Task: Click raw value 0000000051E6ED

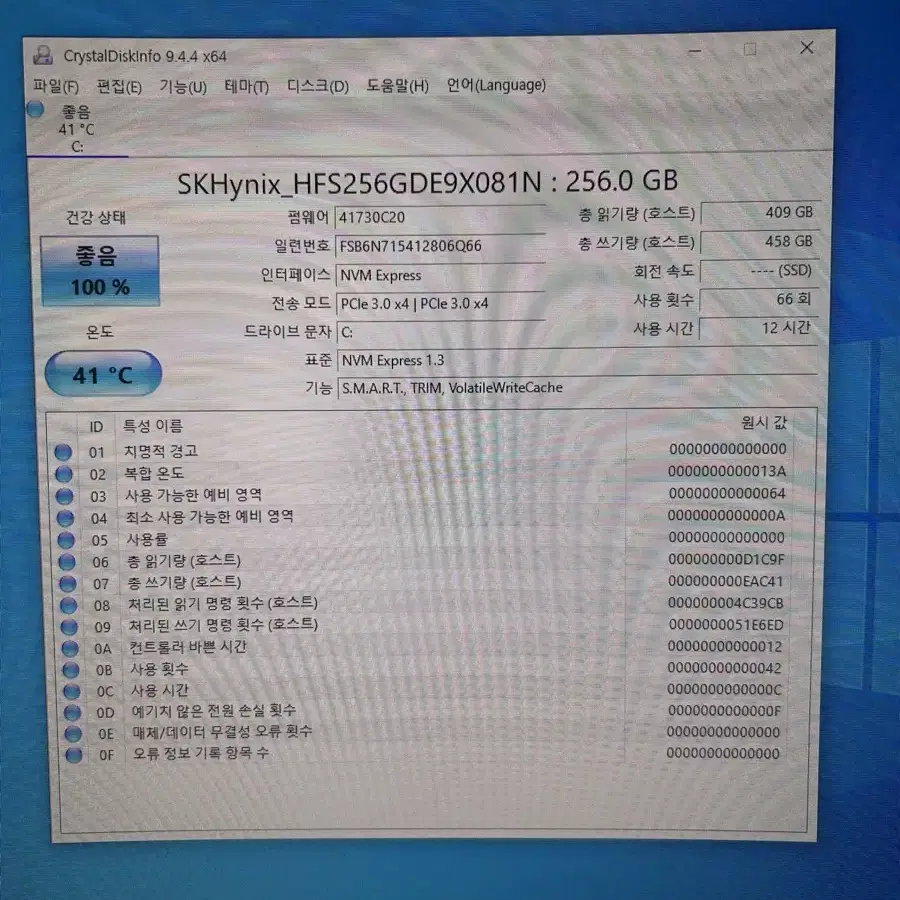Action: coord(726,625)
